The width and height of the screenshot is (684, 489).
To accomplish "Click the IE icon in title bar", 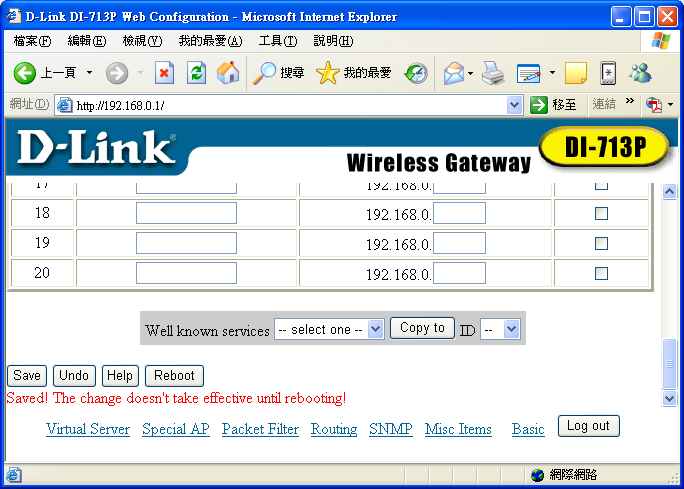I will [14, 16].
